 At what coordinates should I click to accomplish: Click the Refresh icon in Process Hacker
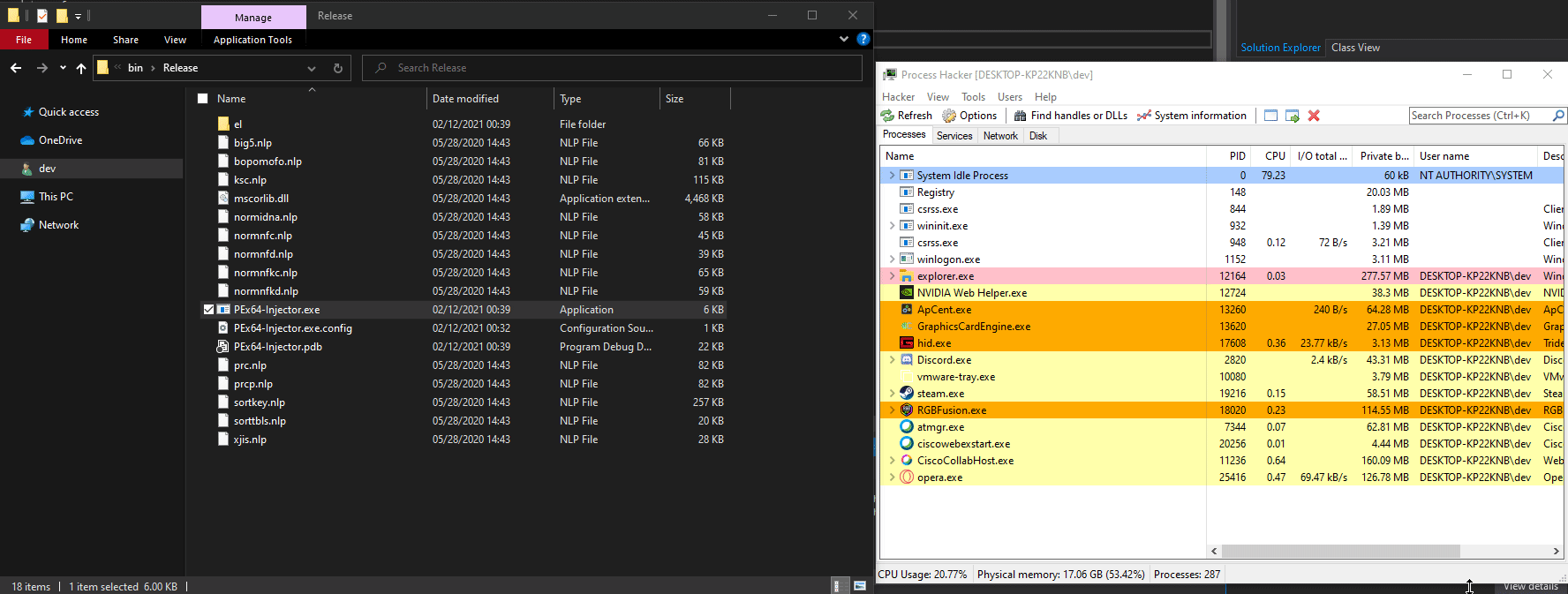point(887,116)
